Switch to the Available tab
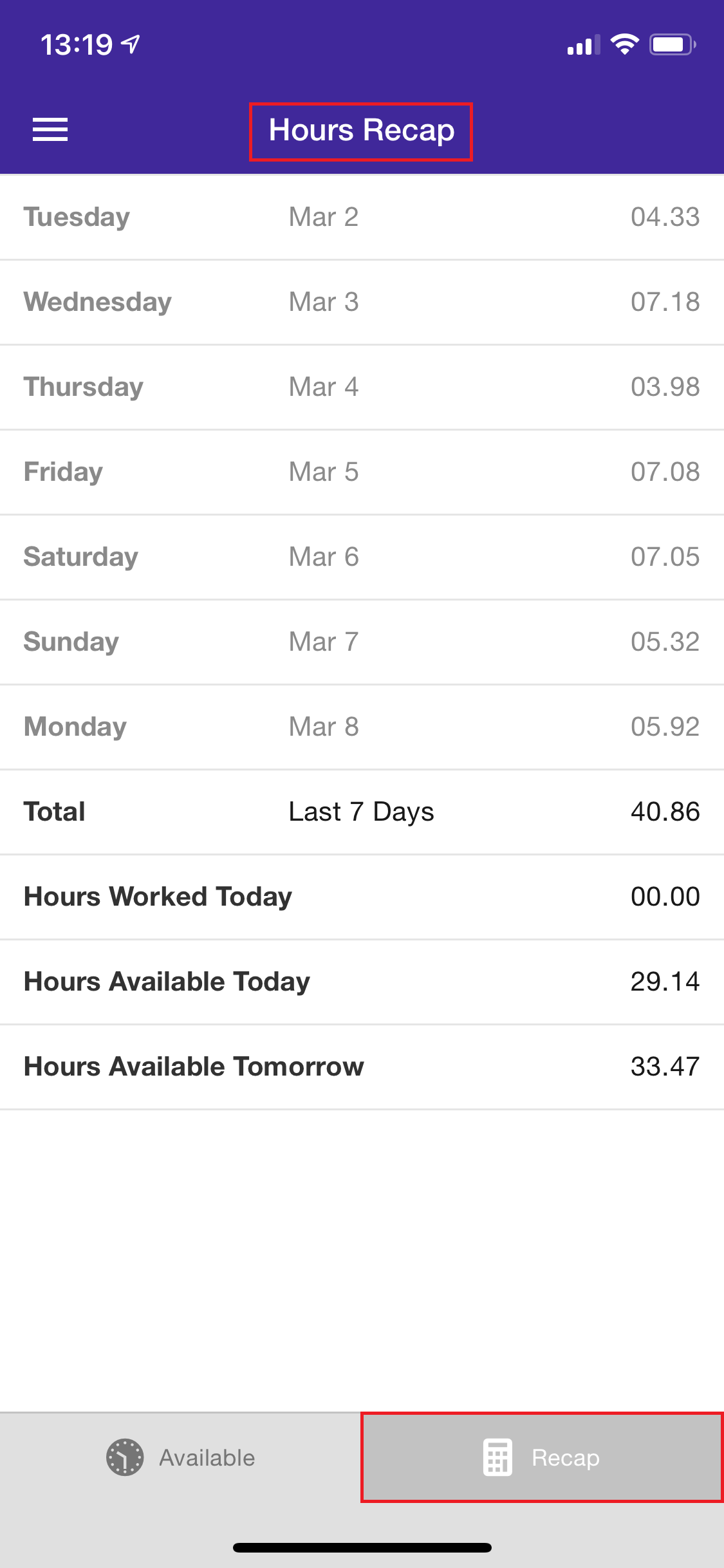The width and height of the screenshot is (724, 1568). pyautogui.click(x=181, y=1457)
